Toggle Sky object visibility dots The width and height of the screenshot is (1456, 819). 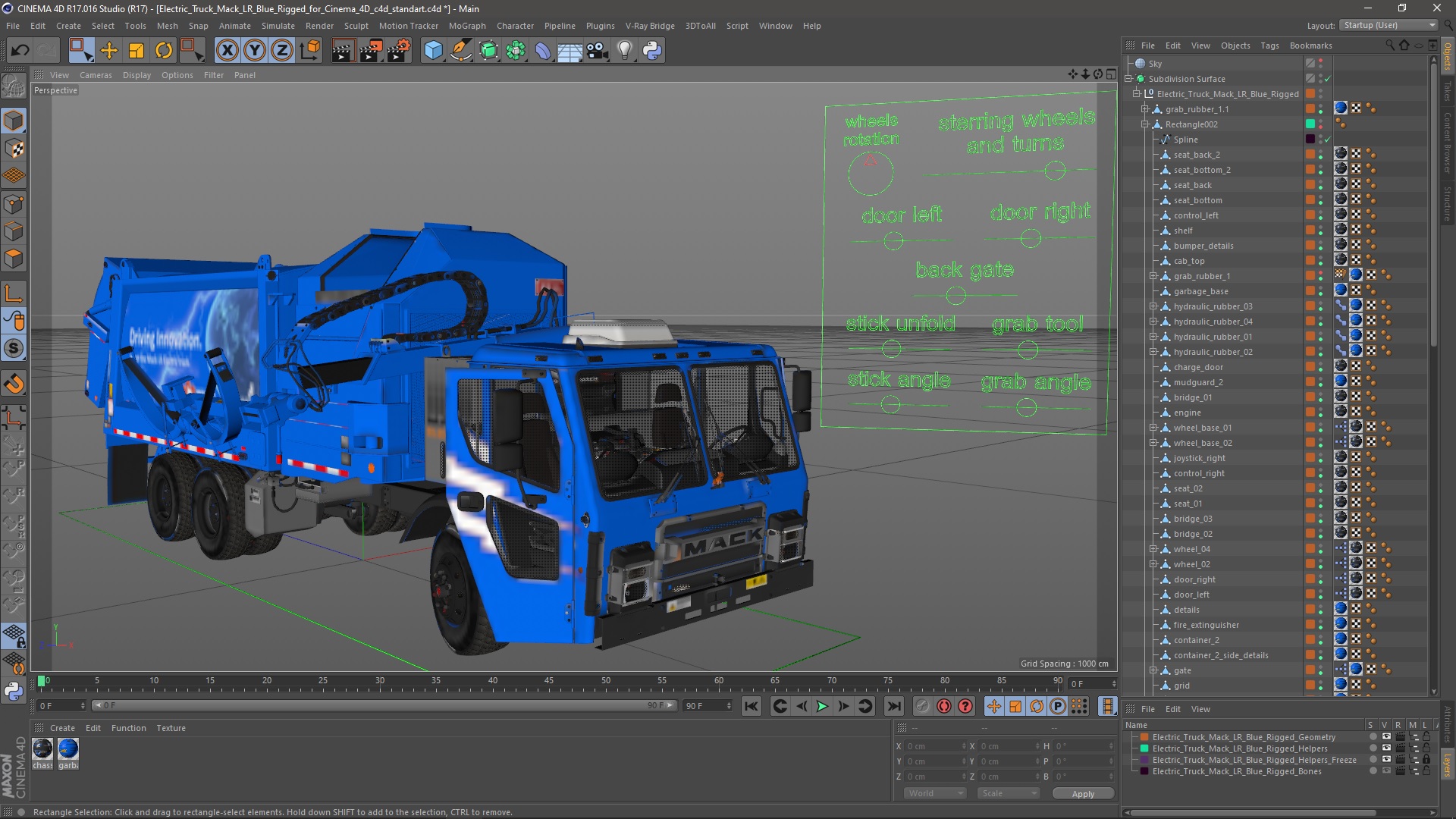[1320, 64]
